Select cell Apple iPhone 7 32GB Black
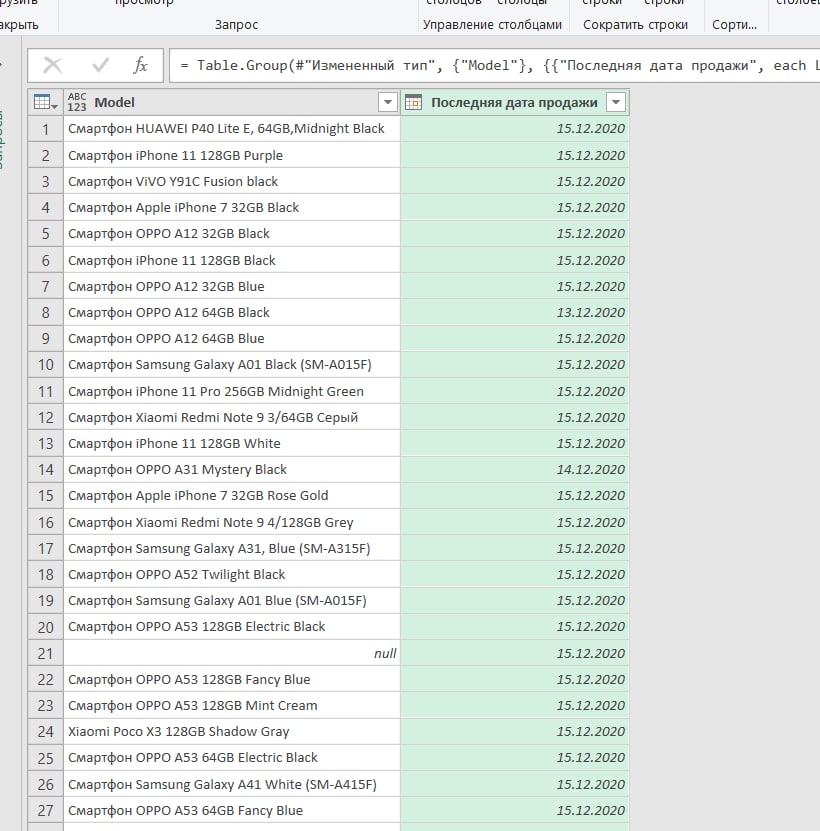This screenshot has width=820, height=831. pyautogui.click(x=232, y=207)
